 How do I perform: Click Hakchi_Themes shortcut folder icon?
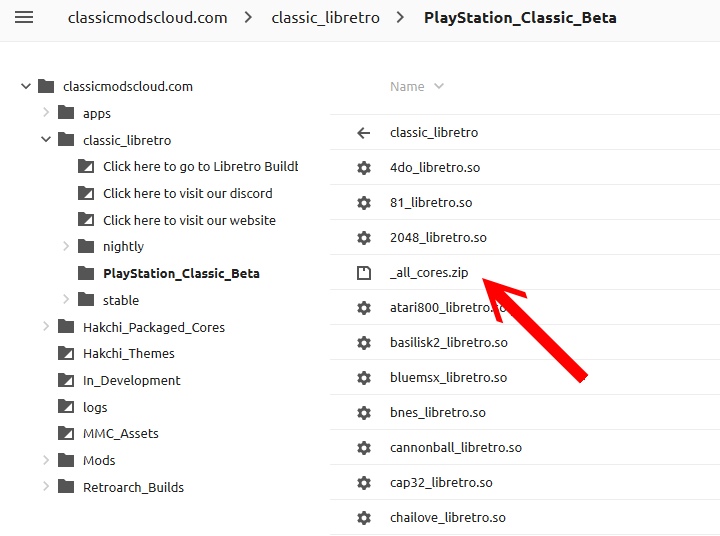point(66,353)
